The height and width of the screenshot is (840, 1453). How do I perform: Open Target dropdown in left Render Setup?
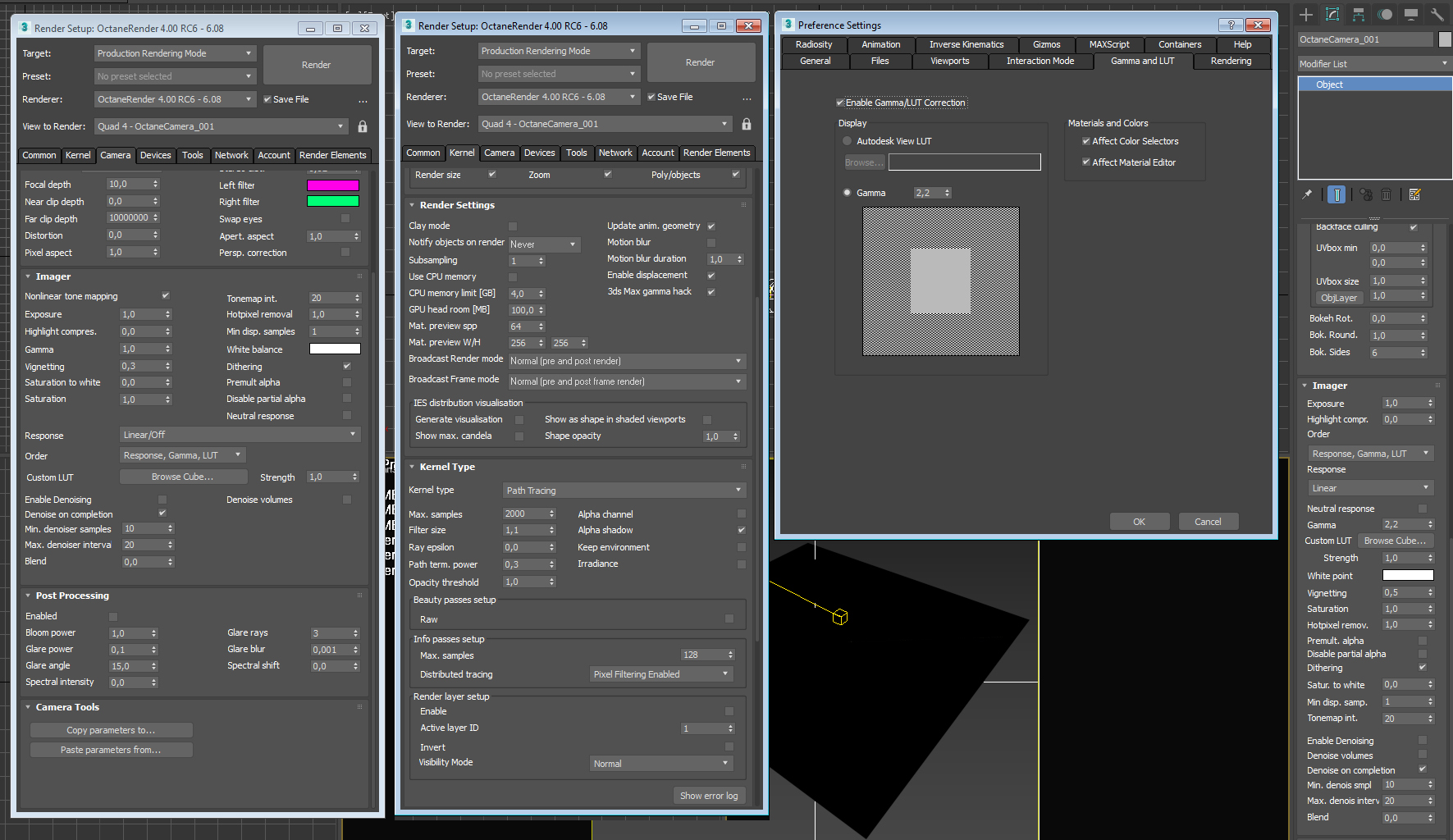tap(175, 53)
